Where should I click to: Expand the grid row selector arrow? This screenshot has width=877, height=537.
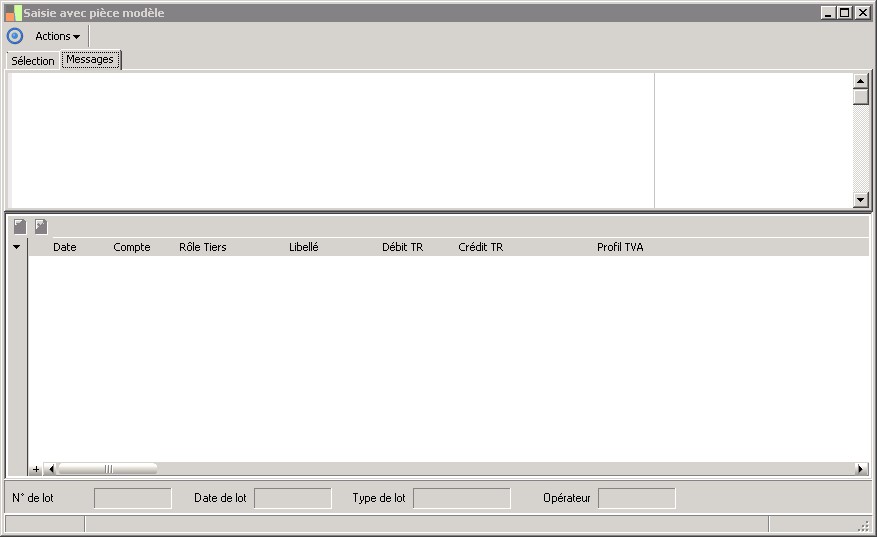[17, 247]
